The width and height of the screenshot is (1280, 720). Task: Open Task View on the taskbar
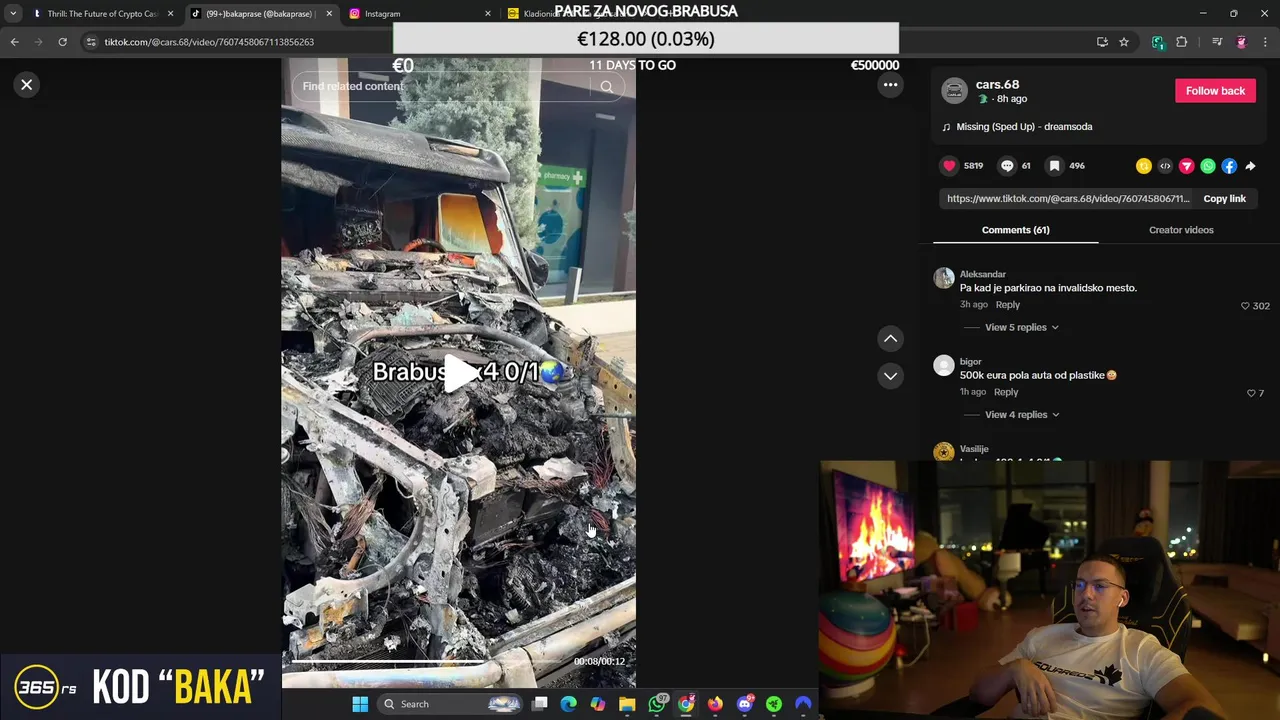pyautogui.click(x=540, y=704)
